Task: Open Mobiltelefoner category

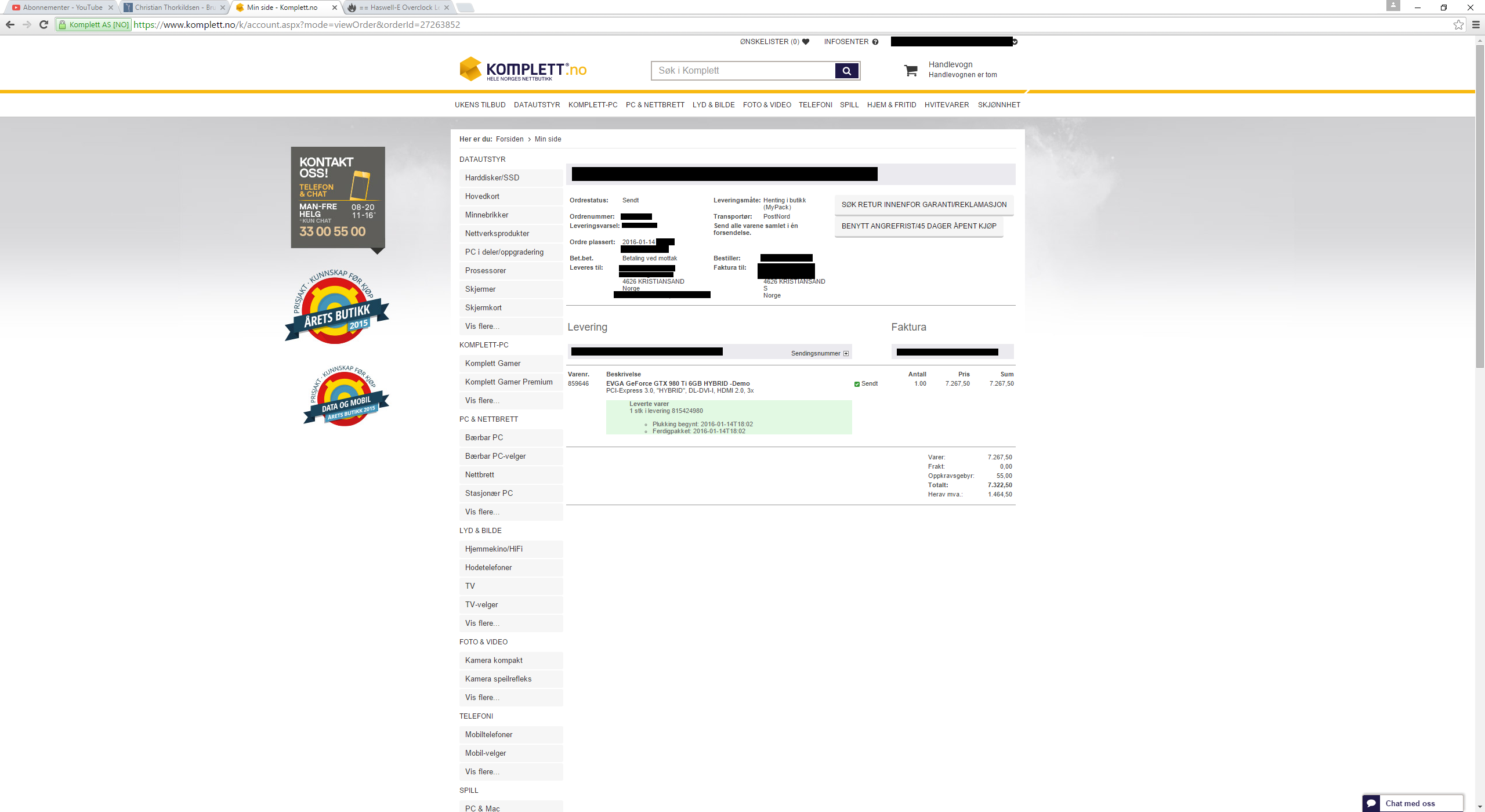Action: [x=511, y=735]
